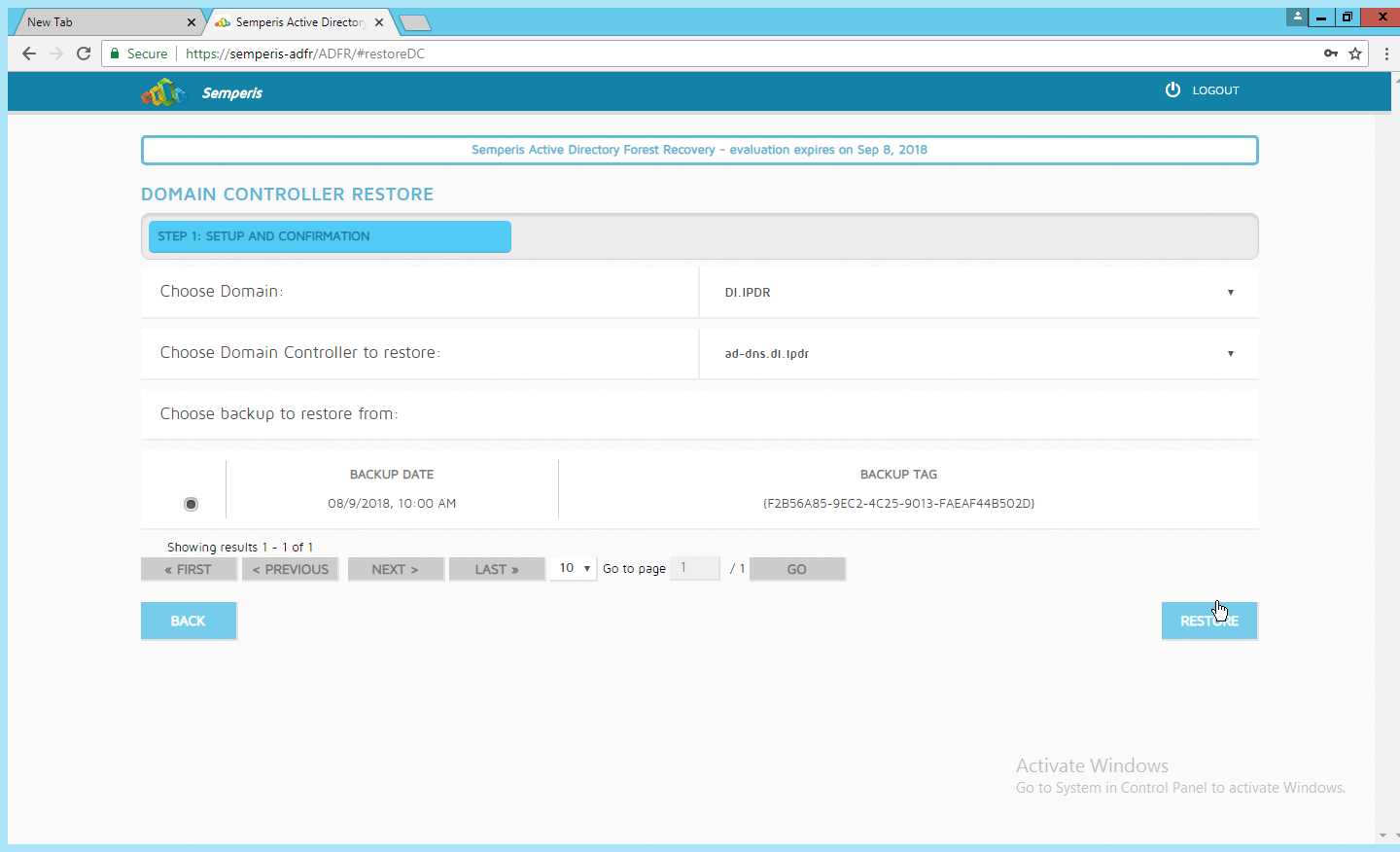The image size is (1400, 852).
Task: Click the Semperis brand name text
Action: coord(232,93)
